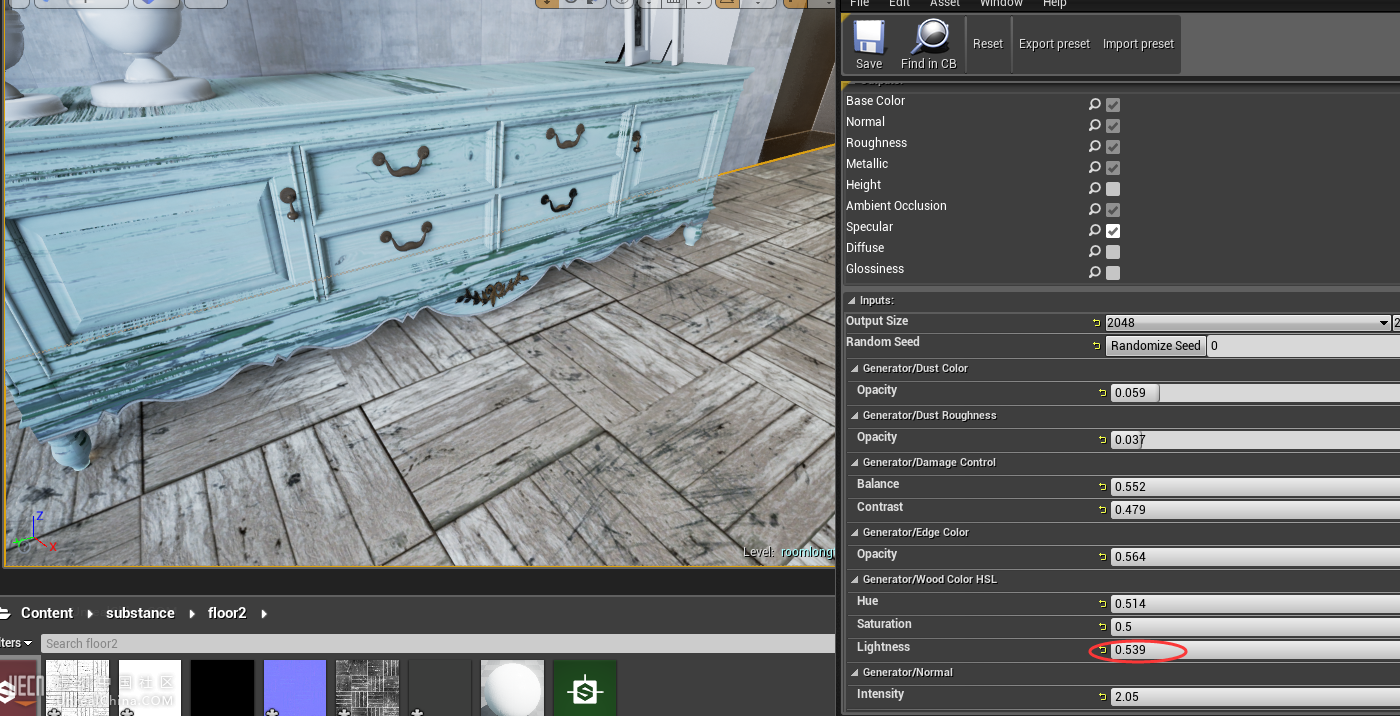Toggle the Normal output checkbox
Screen dimensions: 1400x716
click(1113, 126)
